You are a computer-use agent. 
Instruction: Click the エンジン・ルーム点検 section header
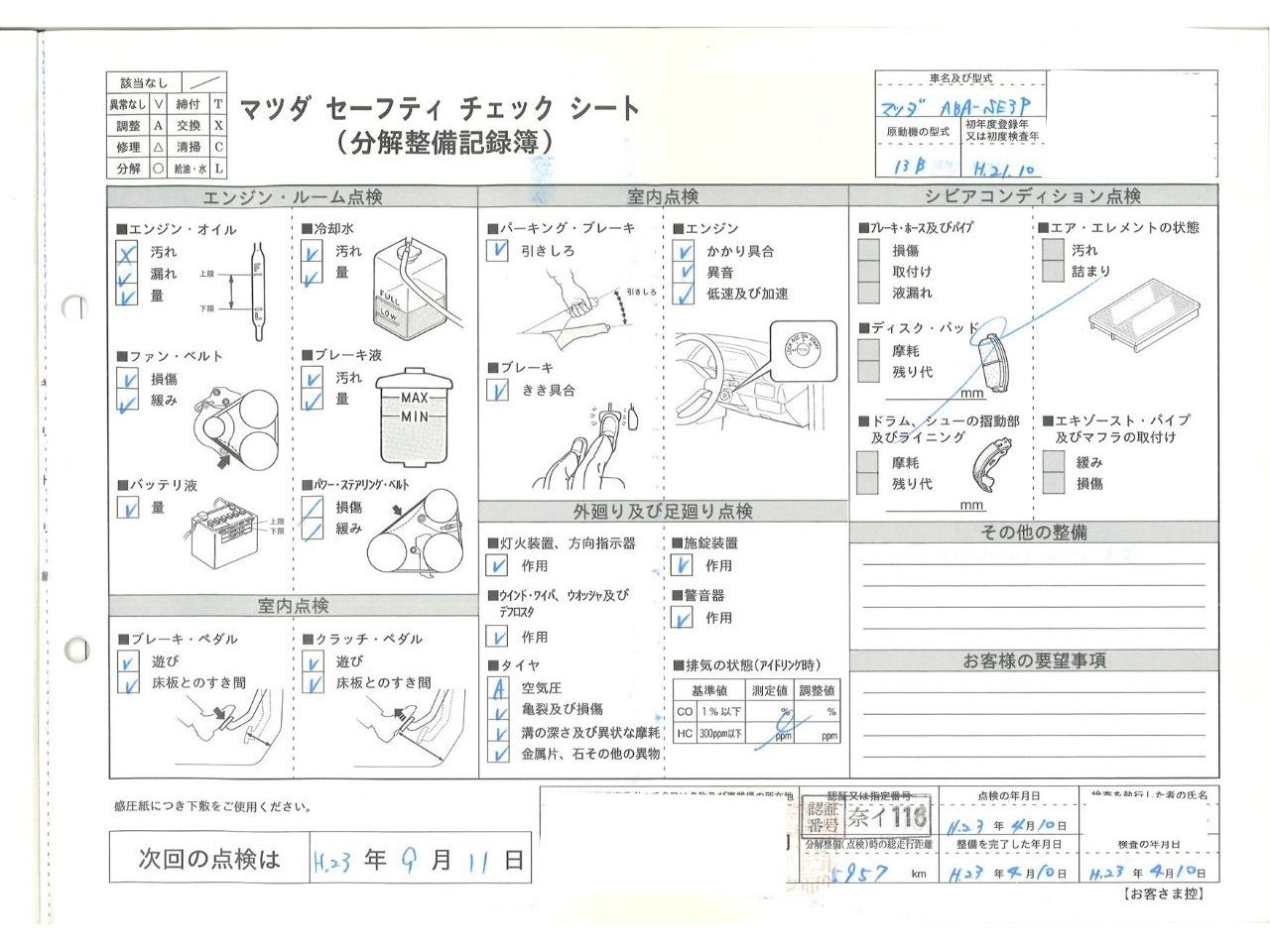point(293,197)
